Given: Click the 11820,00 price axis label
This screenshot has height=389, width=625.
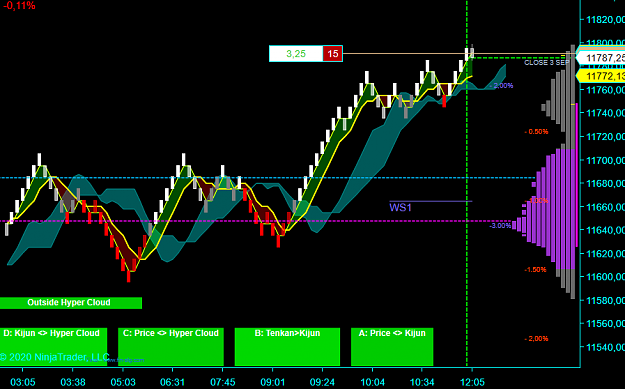Looking at the screenshot, I should click(x=605, y=20).
